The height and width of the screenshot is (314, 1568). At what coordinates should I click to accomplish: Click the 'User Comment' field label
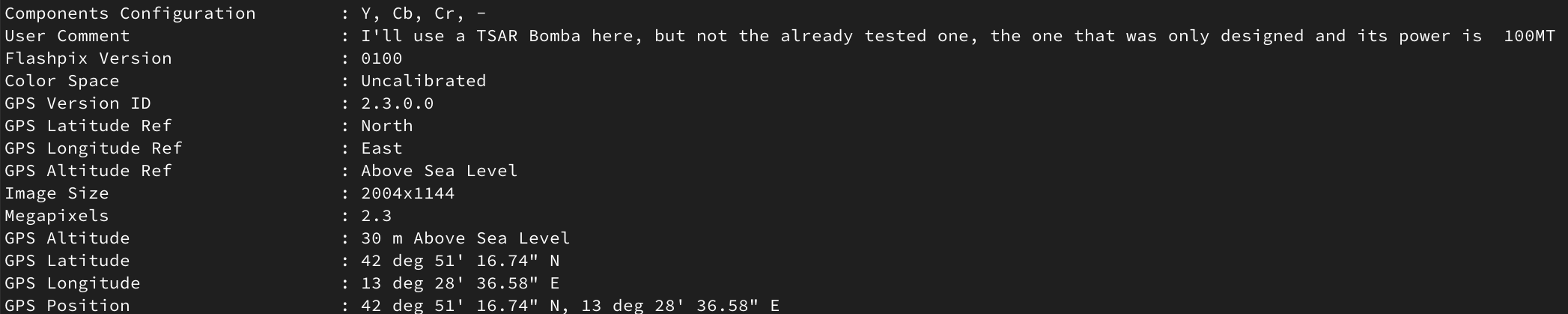67,36
